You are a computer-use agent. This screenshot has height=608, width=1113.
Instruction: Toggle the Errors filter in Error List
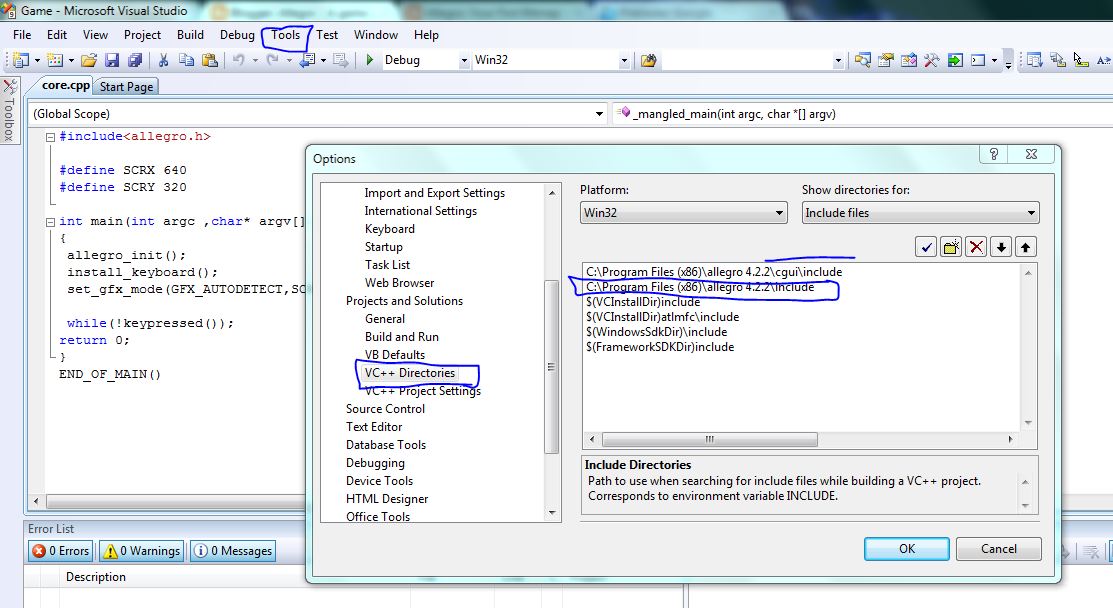[x=61, y=550]
